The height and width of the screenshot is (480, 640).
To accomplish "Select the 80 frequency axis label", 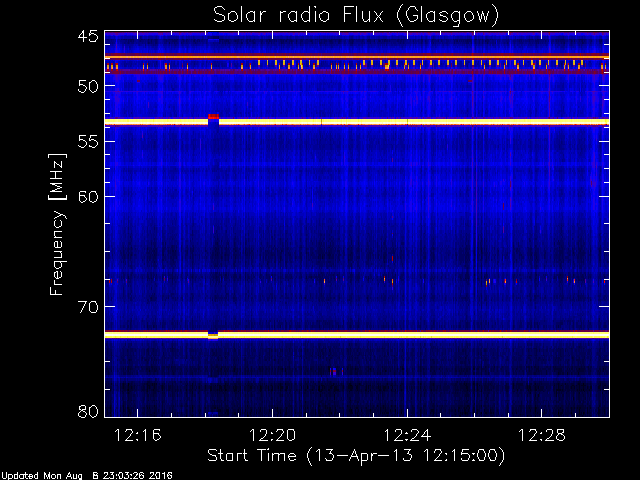I will point(88,411).
